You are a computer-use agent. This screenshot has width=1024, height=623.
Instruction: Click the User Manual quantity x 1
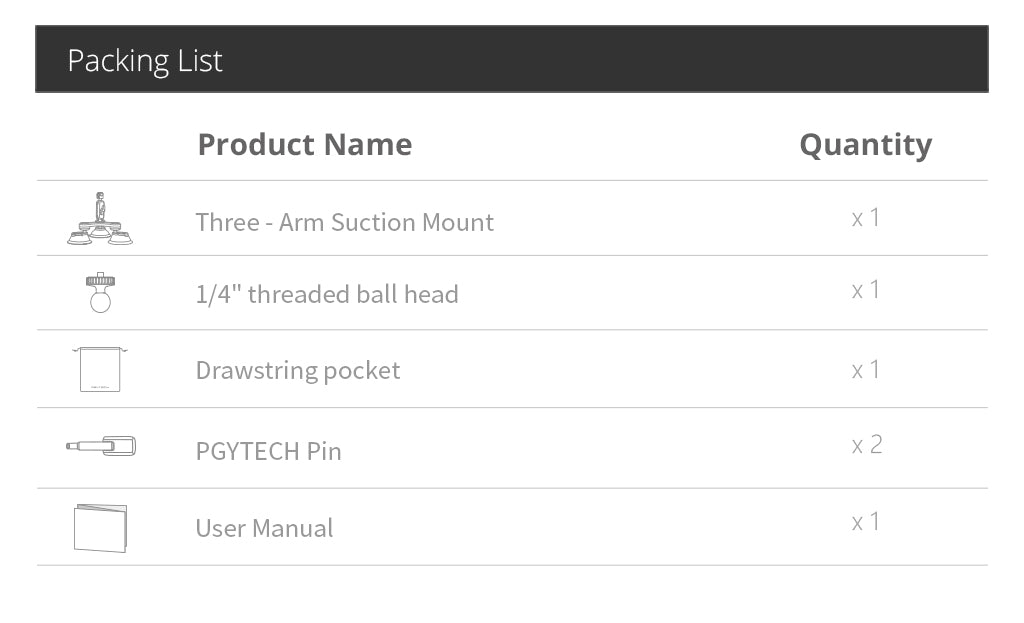866,522
